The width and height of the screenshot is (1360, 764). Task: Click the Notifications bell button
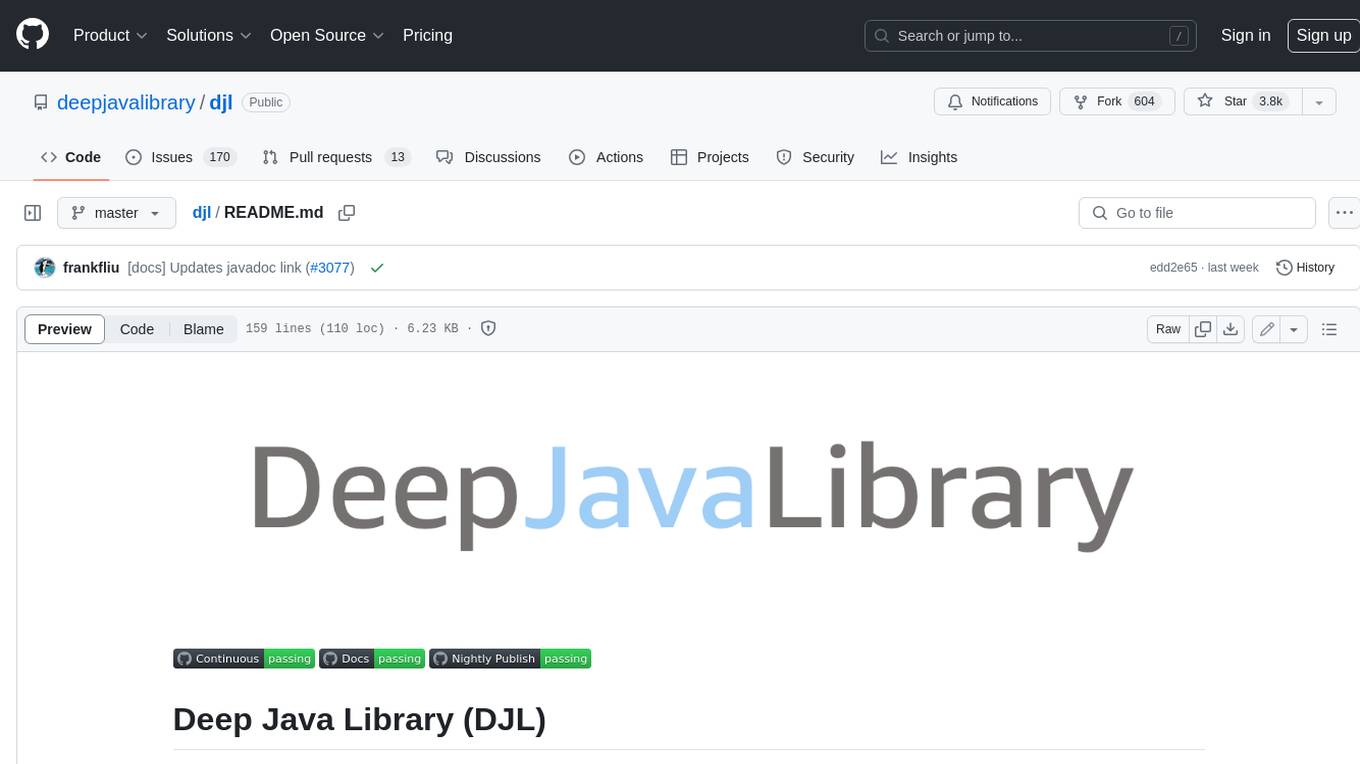coord(992,102)
